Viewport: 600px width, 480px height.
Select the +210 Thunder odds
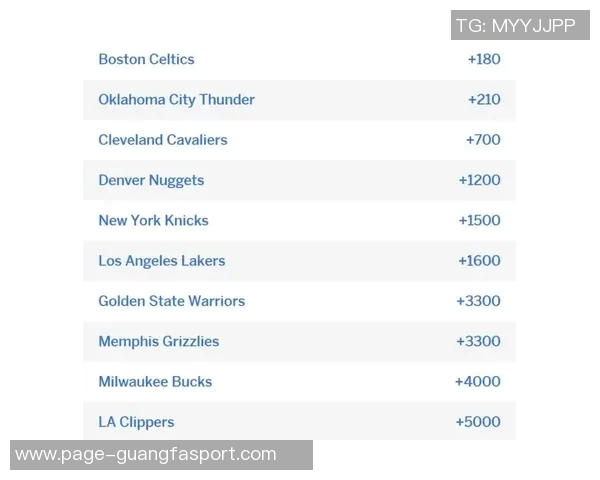(x=484, y=100)
